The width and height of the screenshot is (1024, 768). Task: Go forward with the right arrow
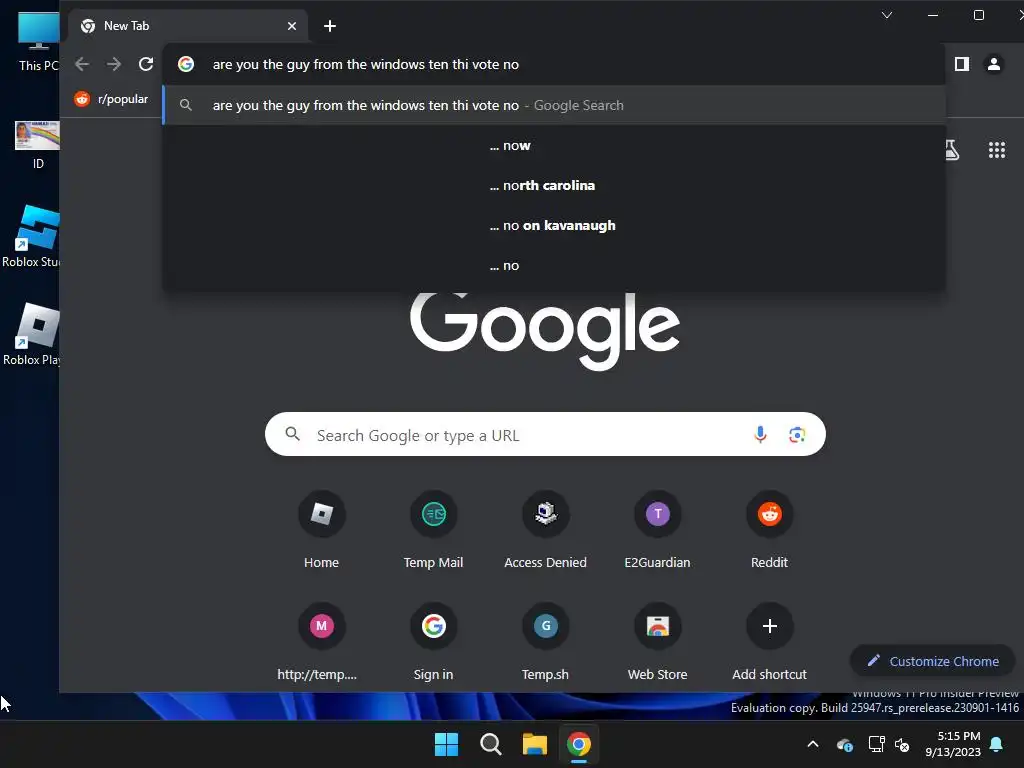click(114, 64)
